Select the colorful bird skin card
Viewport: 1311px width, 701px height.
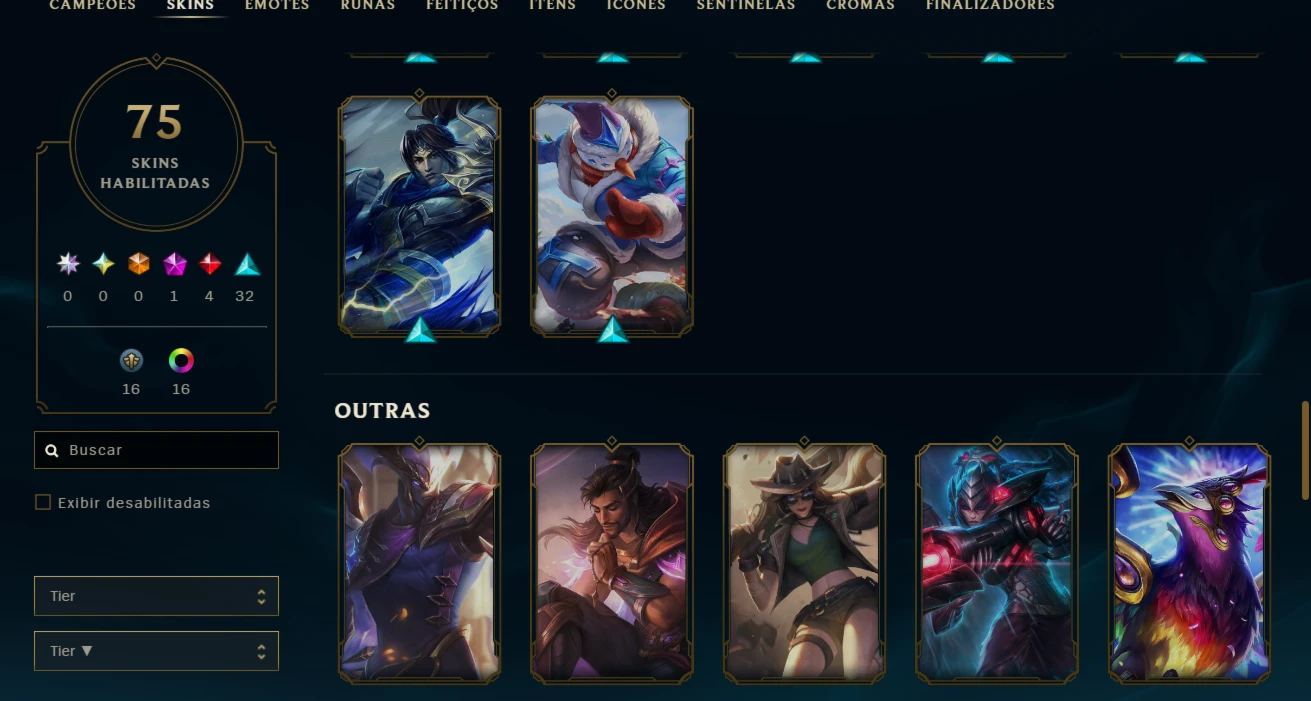1189,564
